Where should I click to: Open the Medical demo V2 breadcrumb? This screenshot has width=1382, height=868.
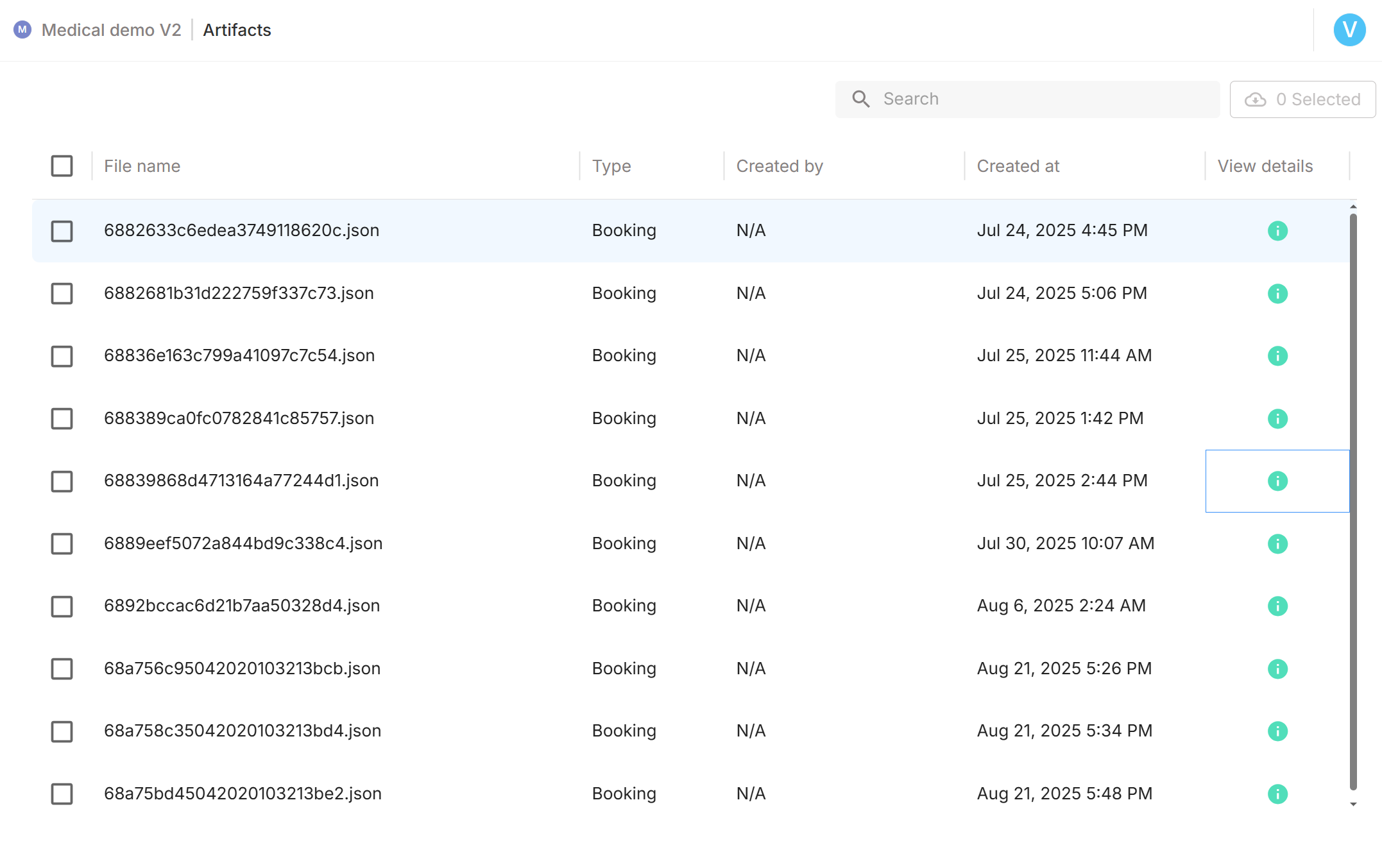(111, 30)
